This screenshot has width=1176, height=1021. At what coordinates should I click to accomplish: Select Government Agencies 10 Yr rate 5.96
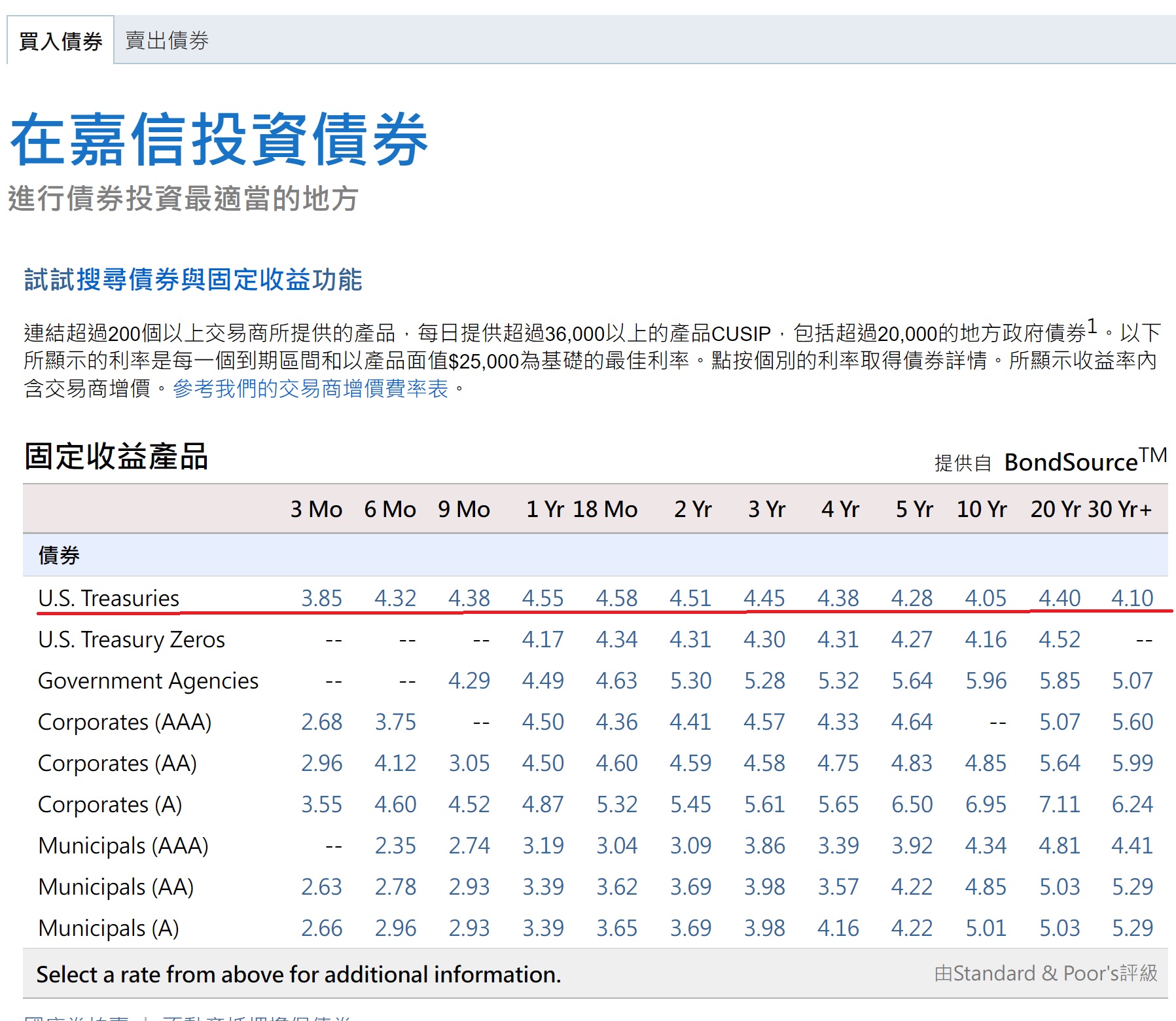pyautogui.click(x=986, y=681)
